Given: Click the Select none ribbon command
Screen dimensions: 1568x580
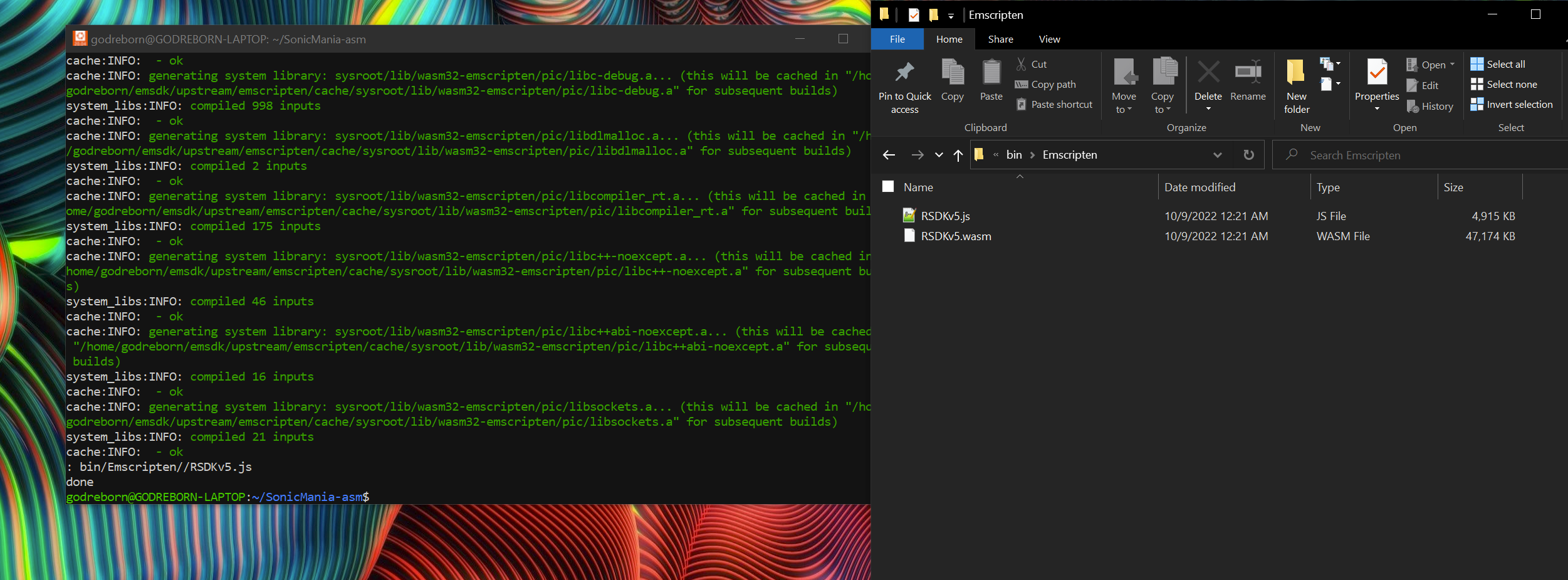Looking at the screenshot, I should click(x=1503, y=84).
